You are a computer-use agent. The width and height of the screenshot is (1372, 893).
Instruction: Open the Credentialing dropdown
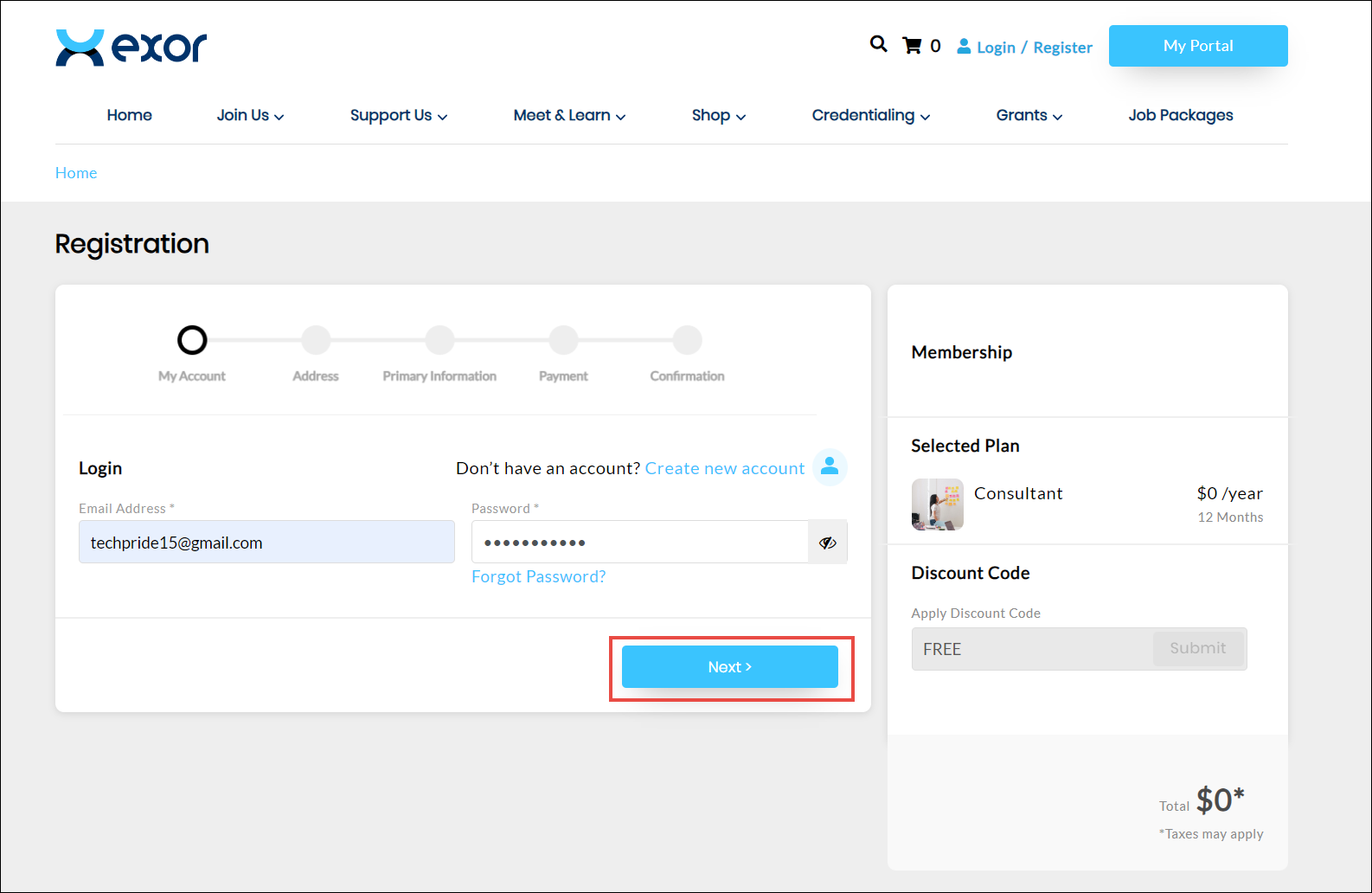870,116
